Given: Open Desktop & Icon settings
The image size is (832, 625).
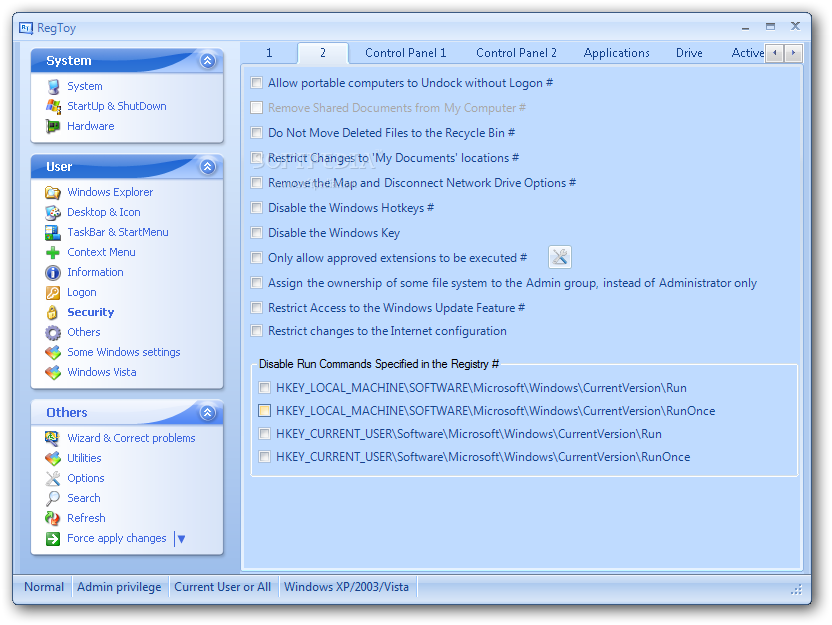Looking at the screenshot, I should pos(103,212).
